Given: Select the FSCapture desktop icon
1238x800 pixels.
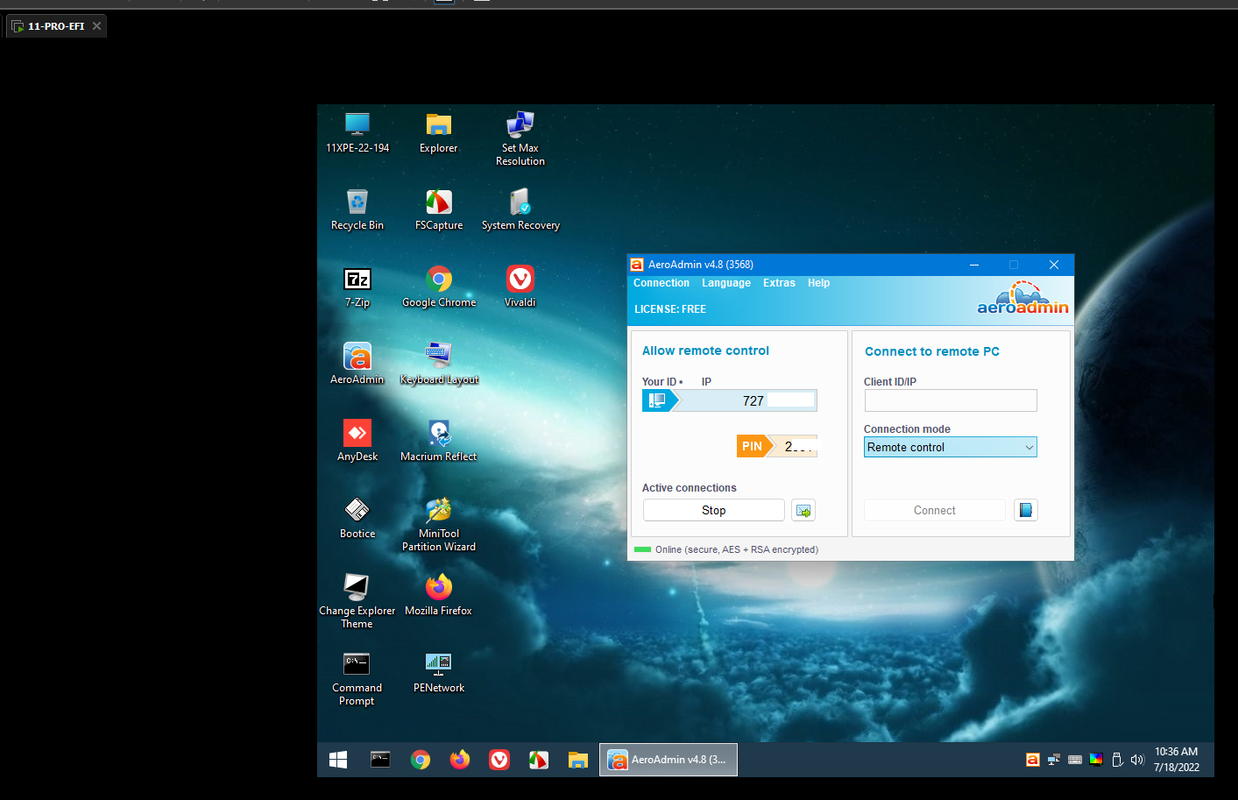Looking at the screenshot, I should [x=438, y=210].
